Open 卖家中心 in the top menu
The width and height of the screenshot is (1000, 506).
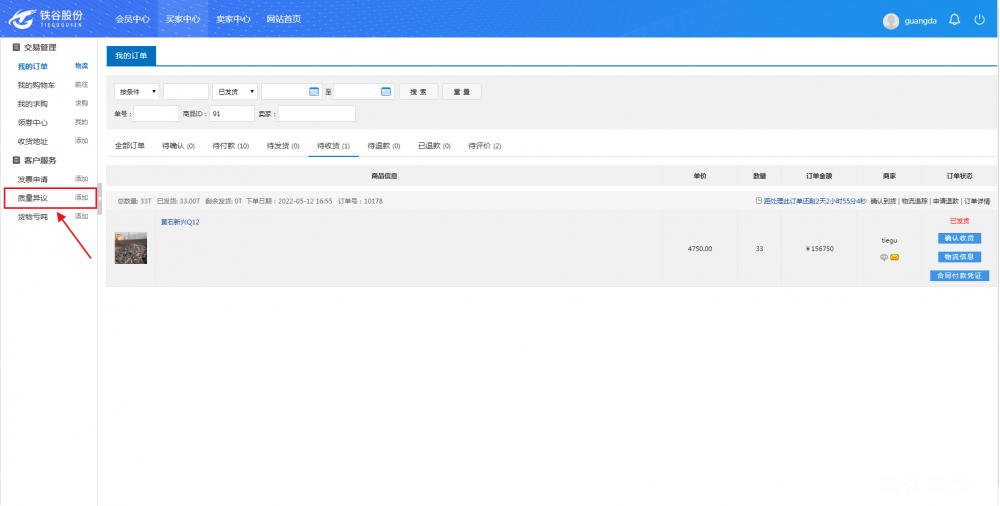pos(233,19)
